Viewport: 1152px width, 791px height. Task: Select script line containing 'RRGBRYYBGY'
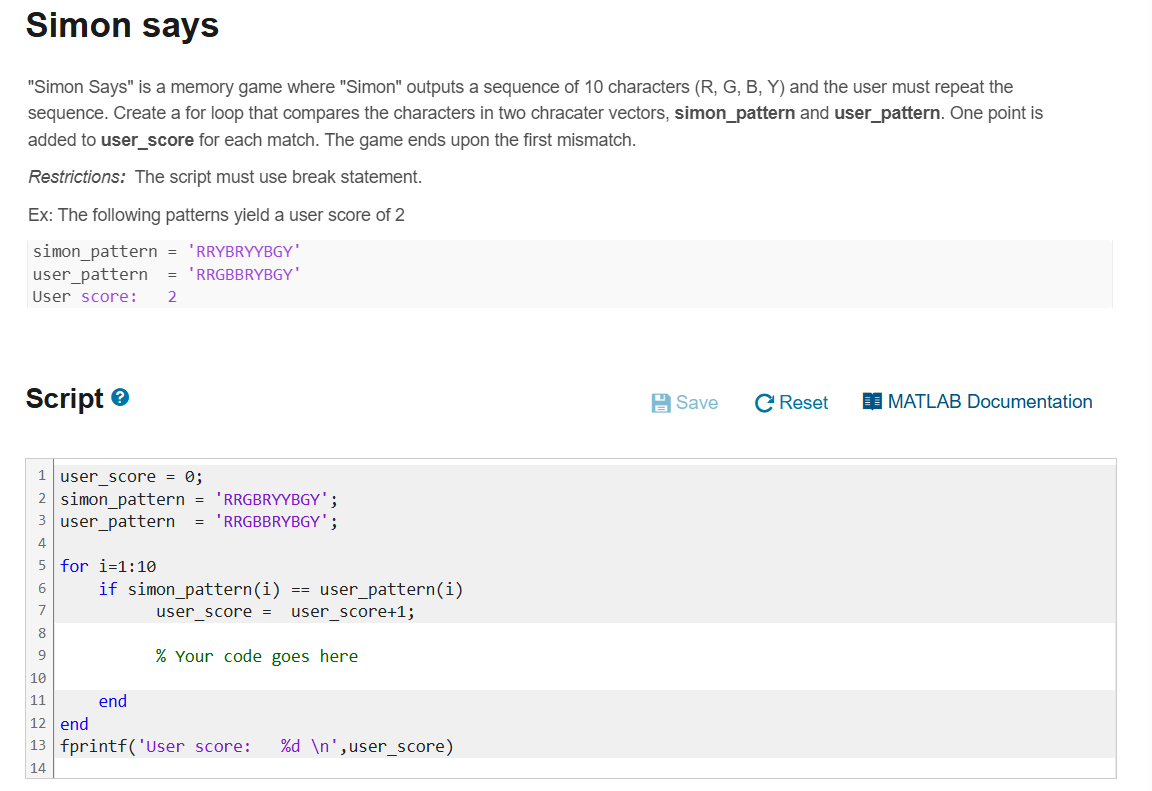click(x=199, y=499)
